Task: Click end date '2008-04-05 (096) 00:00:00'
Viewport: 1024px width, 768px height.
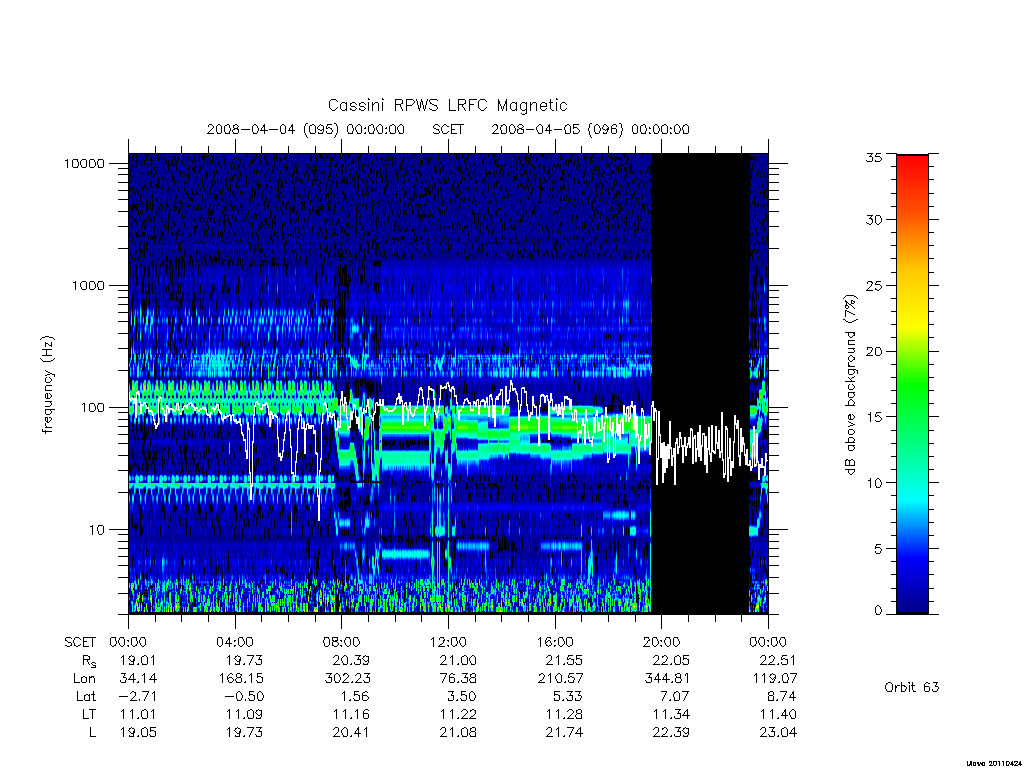Action: [x=590, y=129]
